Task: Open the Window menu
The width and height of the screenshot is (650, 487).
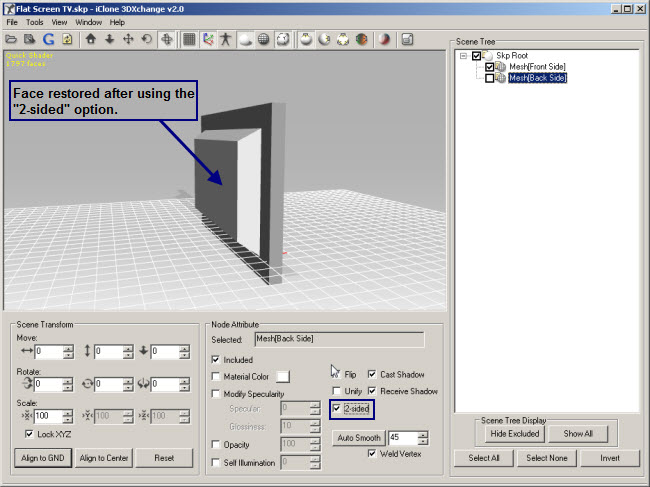Action: point(88,22)
